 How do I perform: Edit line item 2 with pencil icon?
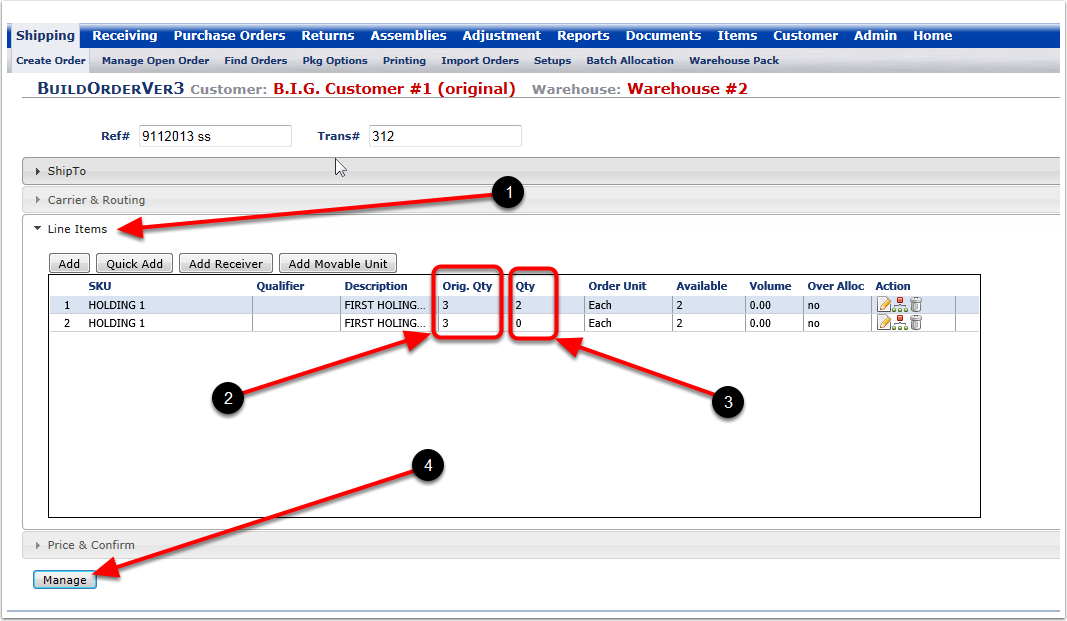[884, 322]
